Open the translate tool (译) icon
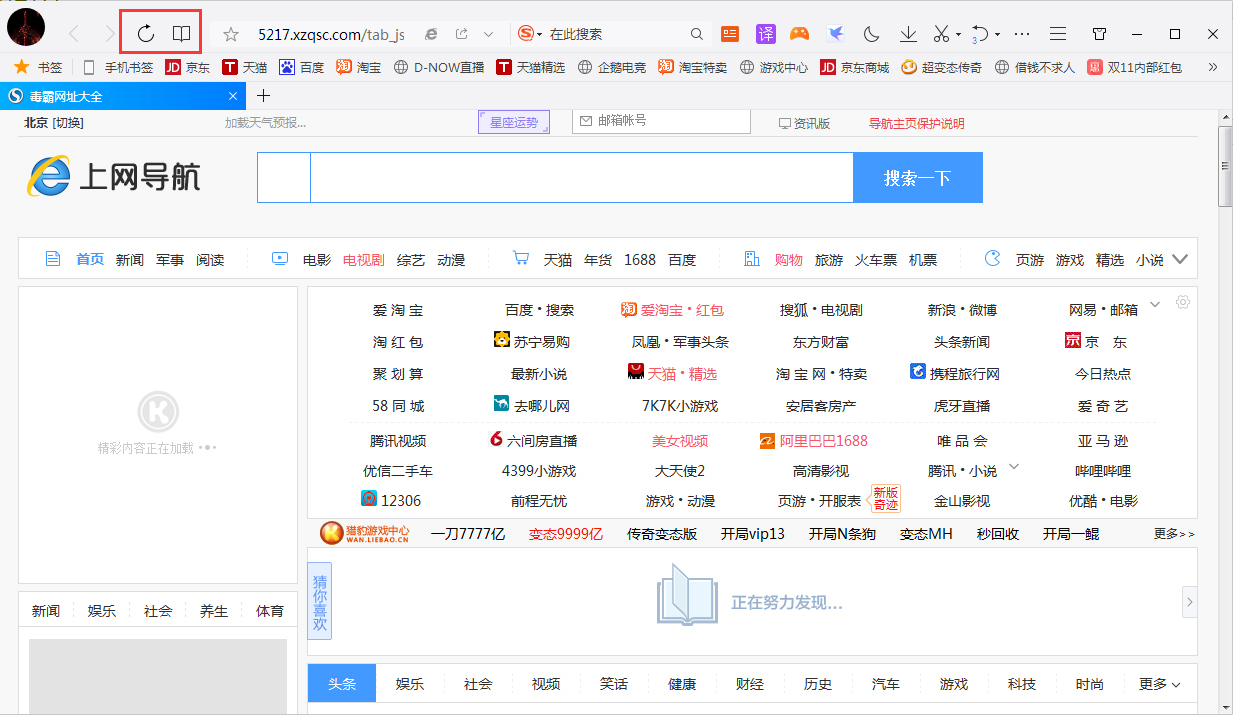Image resolution: width=1233 pixels, height=715 pixels. 765,33
